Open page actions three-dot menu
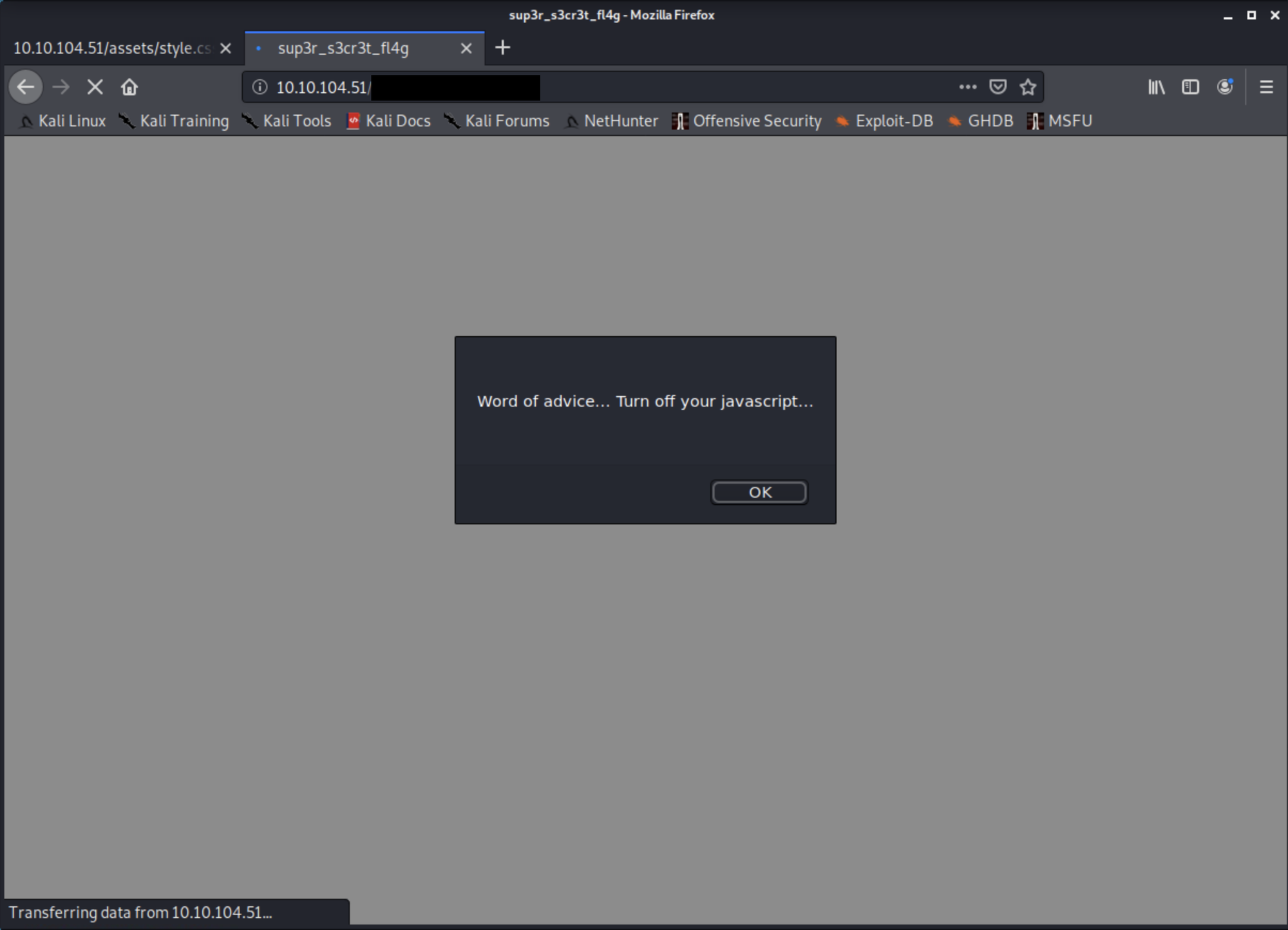The height and width of the screenshot is (930, 1288). click(967, 87)
